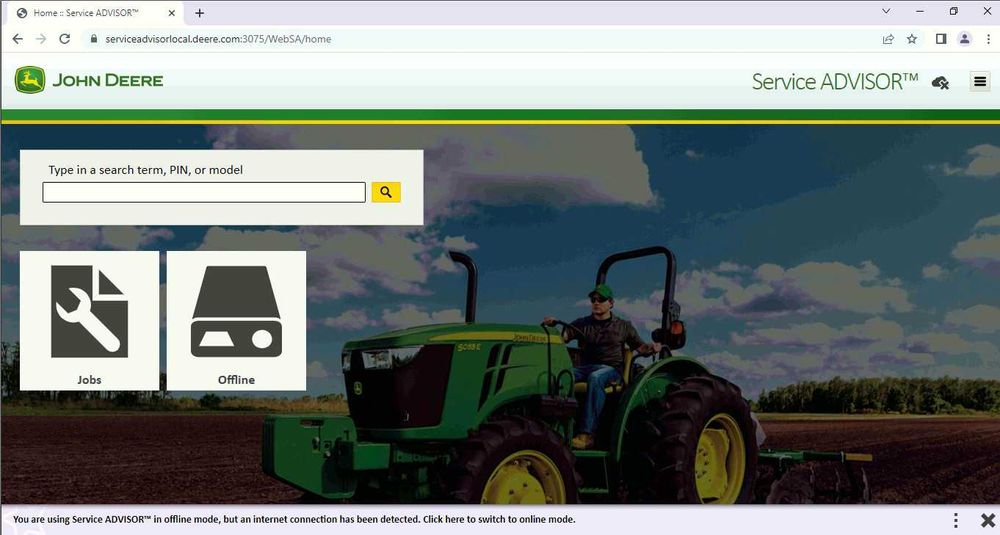Close the Home :: Service ADVISOR tab
The image size is (1000, 535).
(172, 13)
